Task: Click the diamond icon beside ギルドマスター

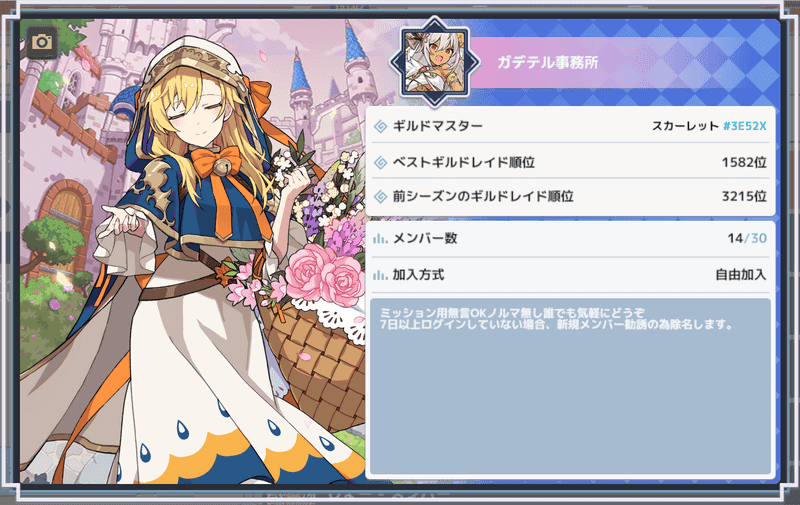Action: click(x=381, y=126)
